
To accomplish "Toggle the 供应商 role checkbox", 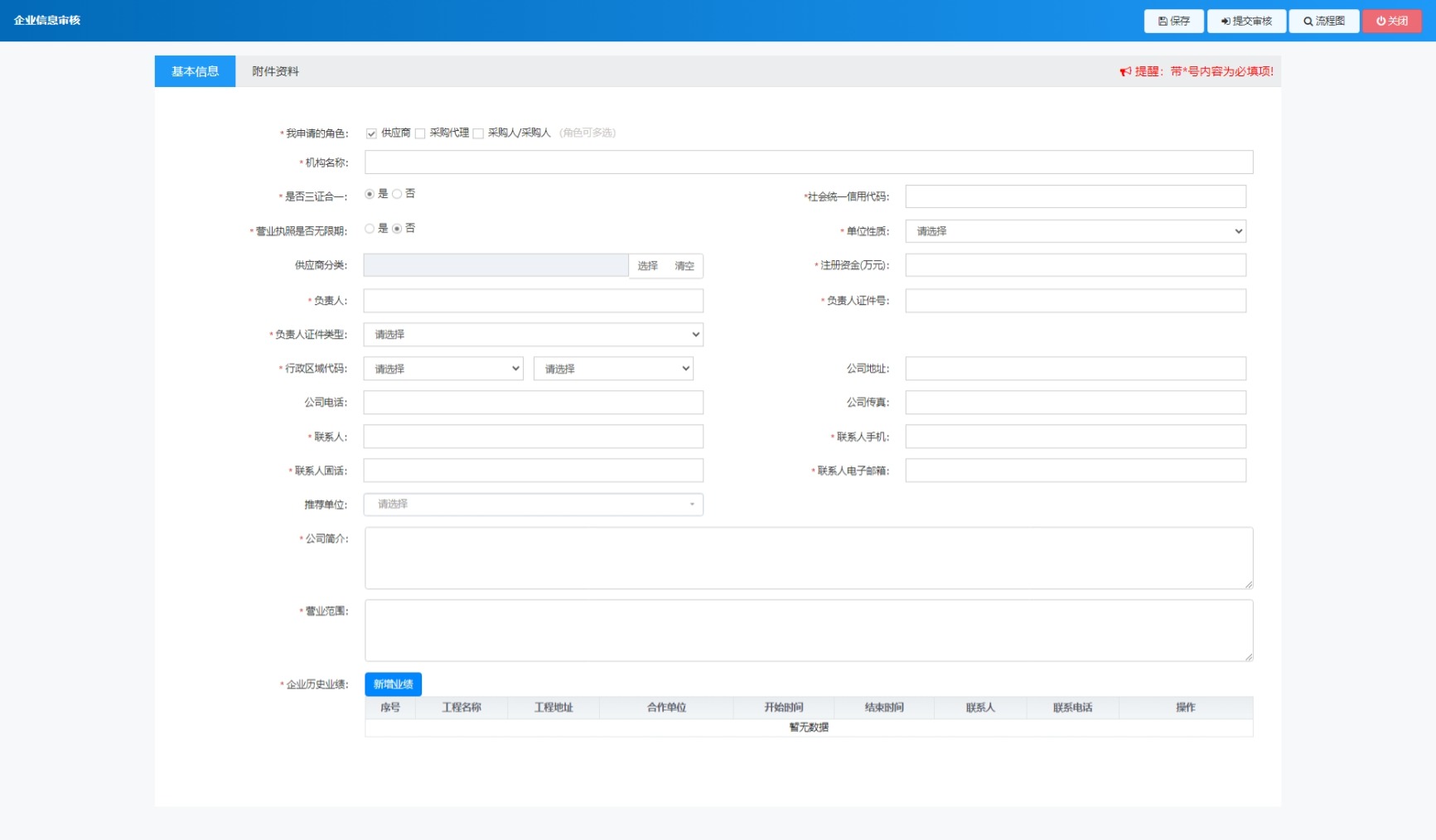I will point(371,133).
